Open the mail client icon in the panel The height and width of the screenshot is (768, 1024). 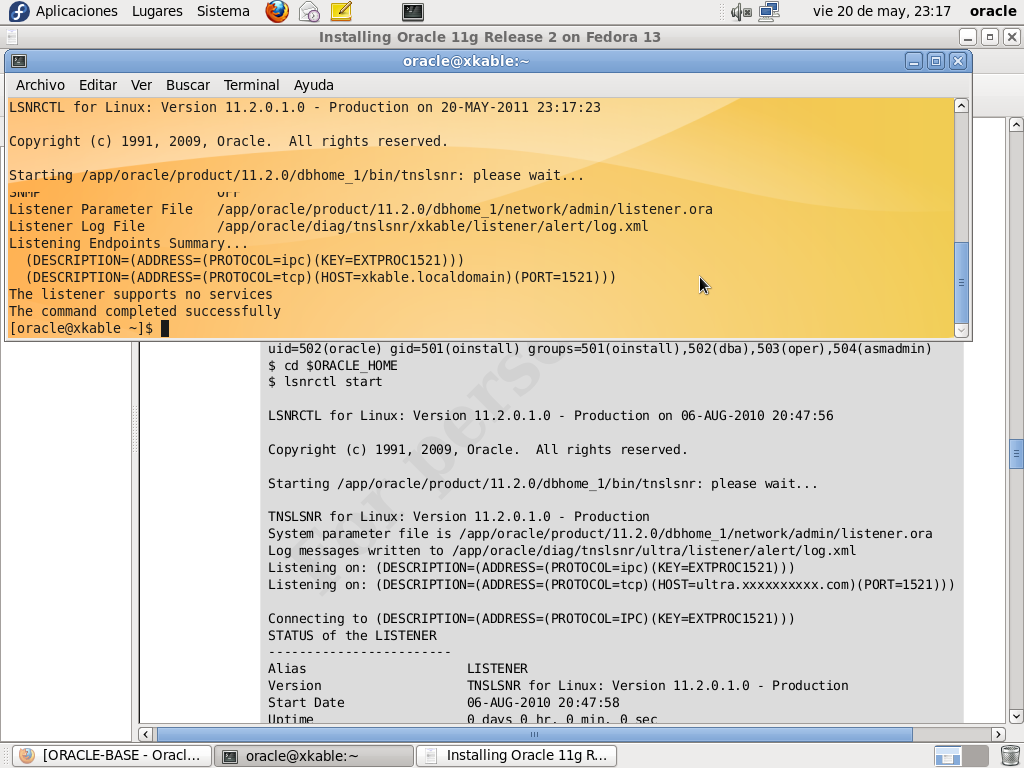[x=309, y=11]
